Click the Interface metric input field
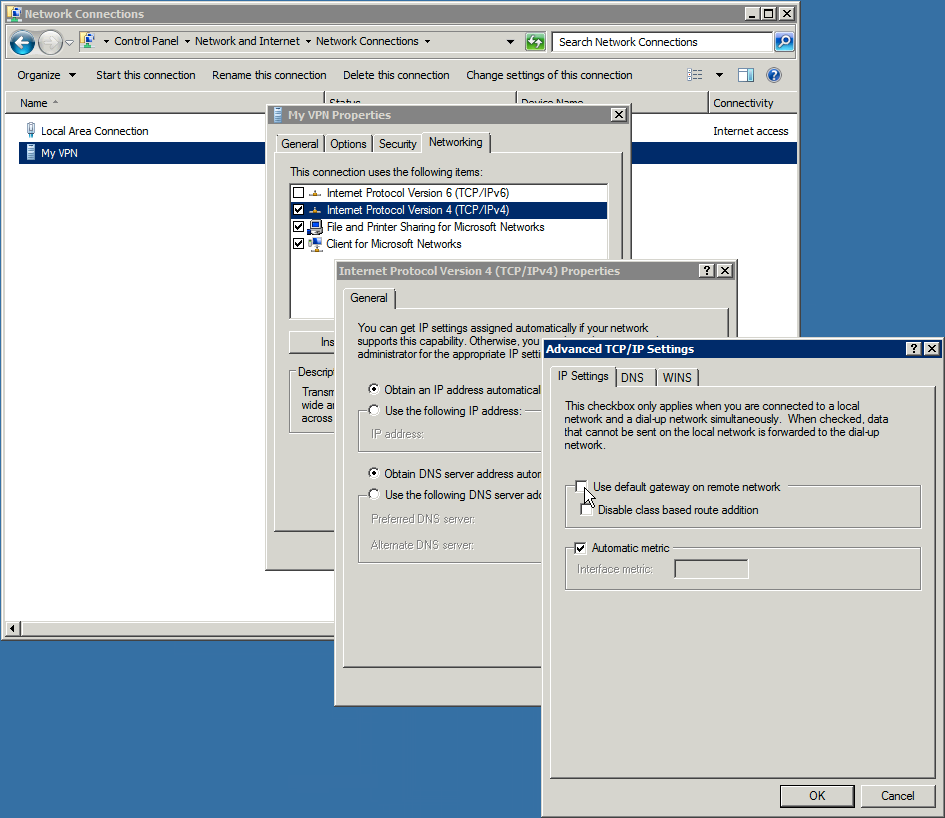The width and height of the screenshot is (945, 818). (x=711, y=568)
